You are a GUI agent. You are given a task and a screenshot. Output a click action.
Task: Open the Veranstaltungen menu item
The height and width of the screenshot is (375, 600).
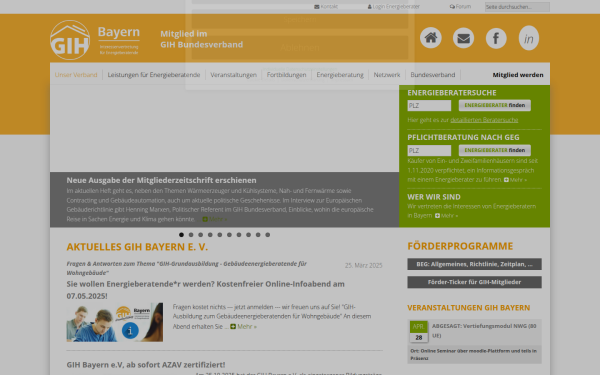[x=233, y=75]
